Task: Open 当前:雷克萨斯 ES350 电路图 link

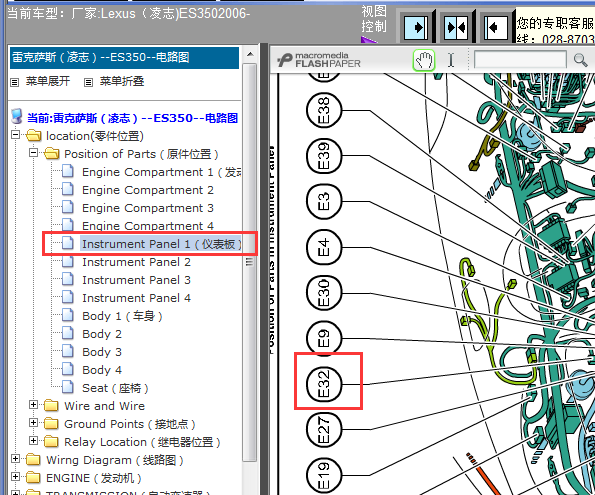Action: coord(132,118)
